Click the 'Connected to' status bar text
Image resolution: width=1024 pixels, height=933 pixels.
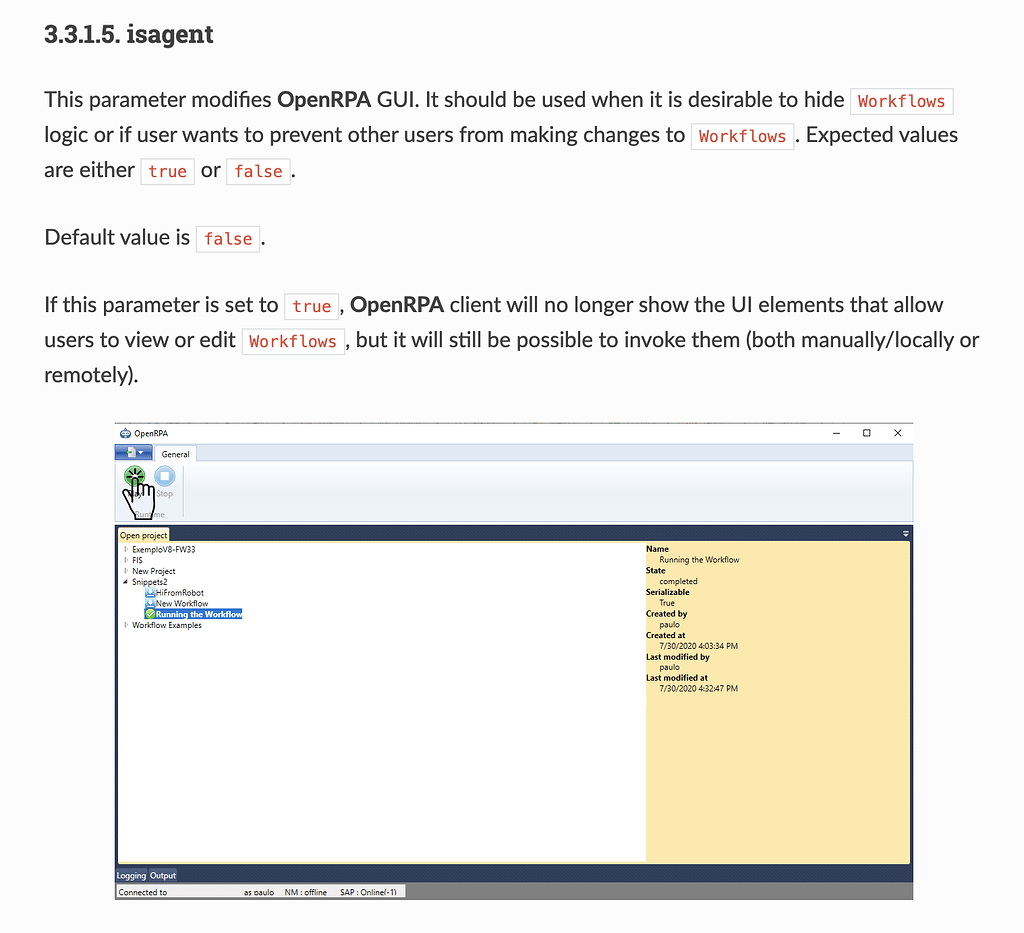tap(143, 893)
